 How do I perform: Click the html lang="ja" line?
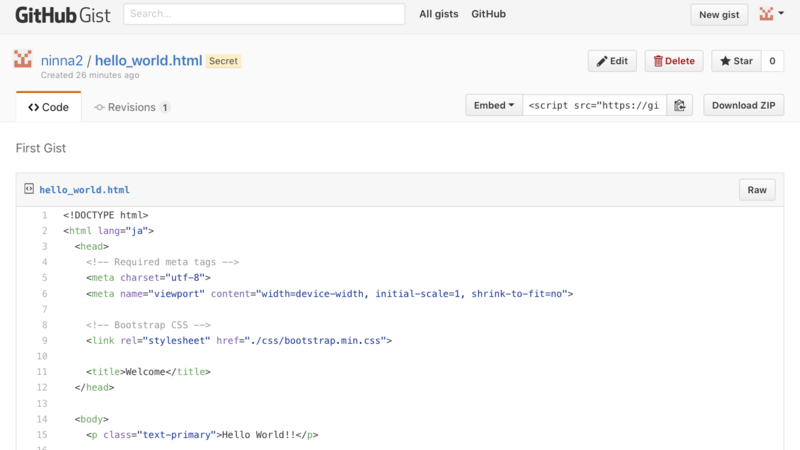[x=108, y=231]
